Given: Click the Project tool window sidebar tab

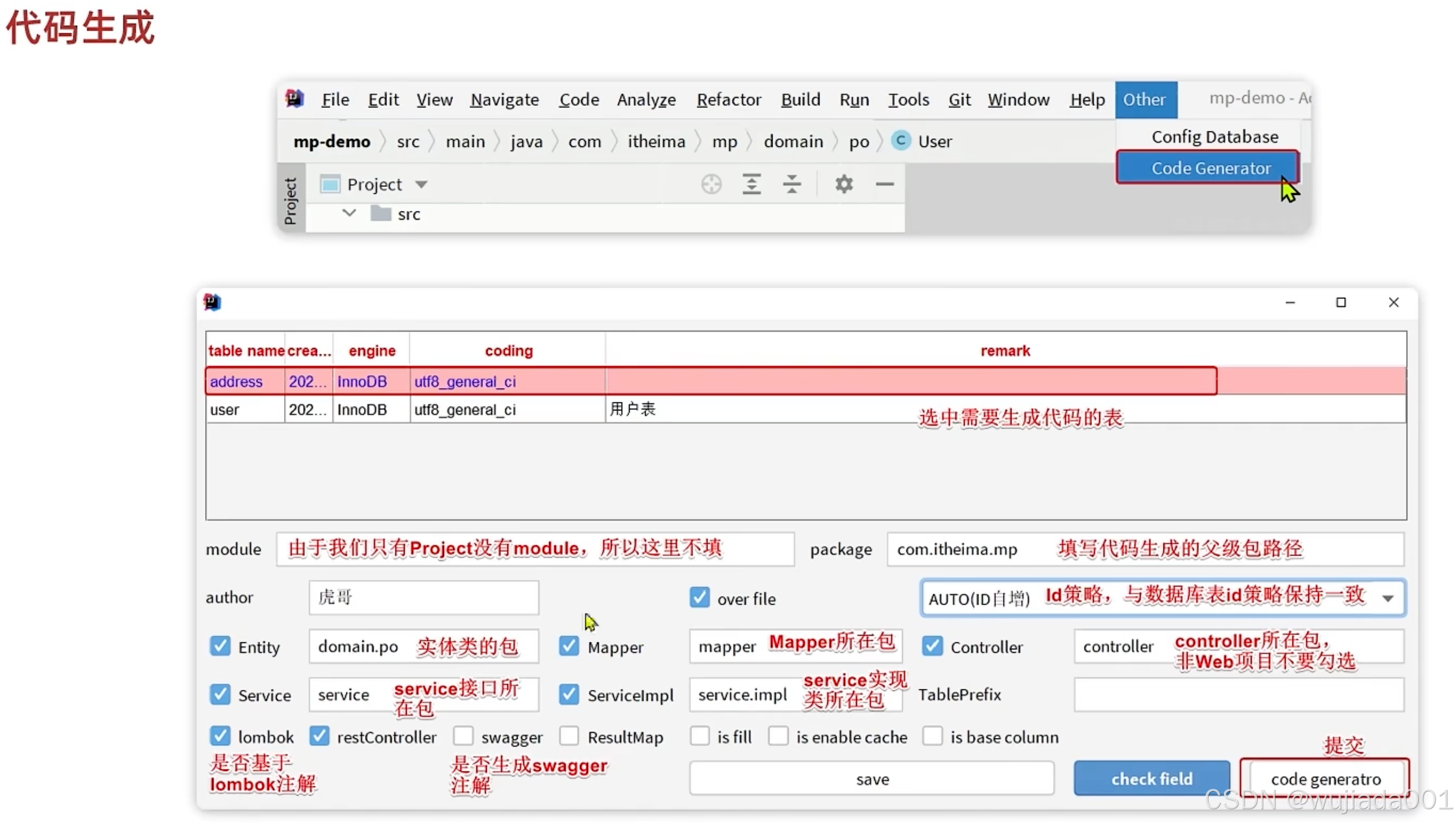Looking at the screenshot, I should pyautogui.click(x=291, y=200).
